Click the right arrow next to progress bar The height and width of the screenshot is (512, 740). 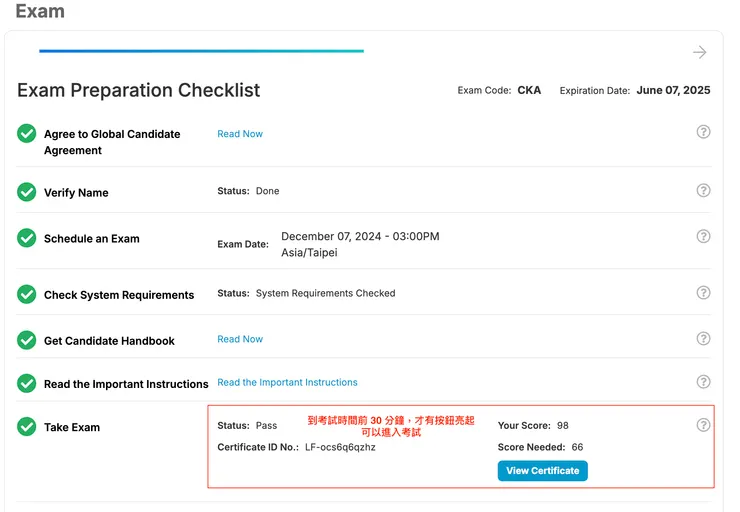click(x=700, y=52)
